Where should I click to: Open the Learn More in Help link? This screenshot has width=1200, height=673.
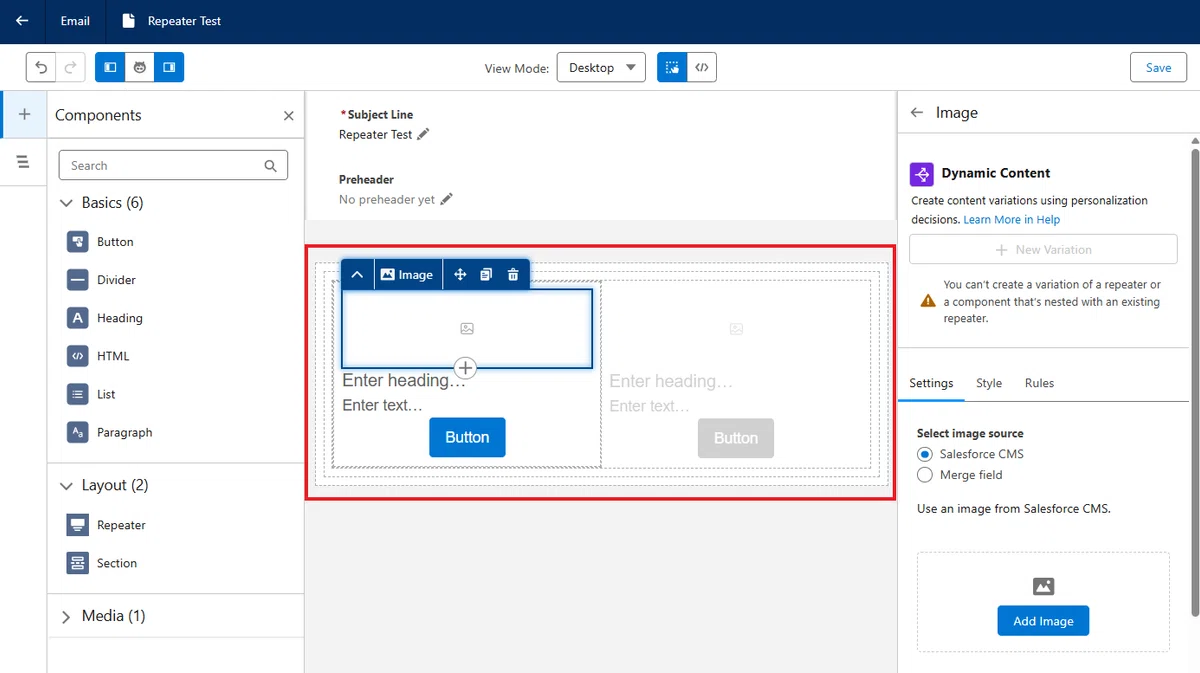(1012, 219)
